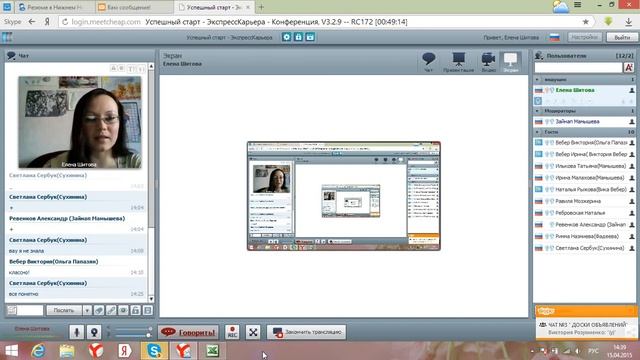This screenshot has height=360, width=640.
Task: Click the shared screen preview thumbnail
Action: pos(344,196)
